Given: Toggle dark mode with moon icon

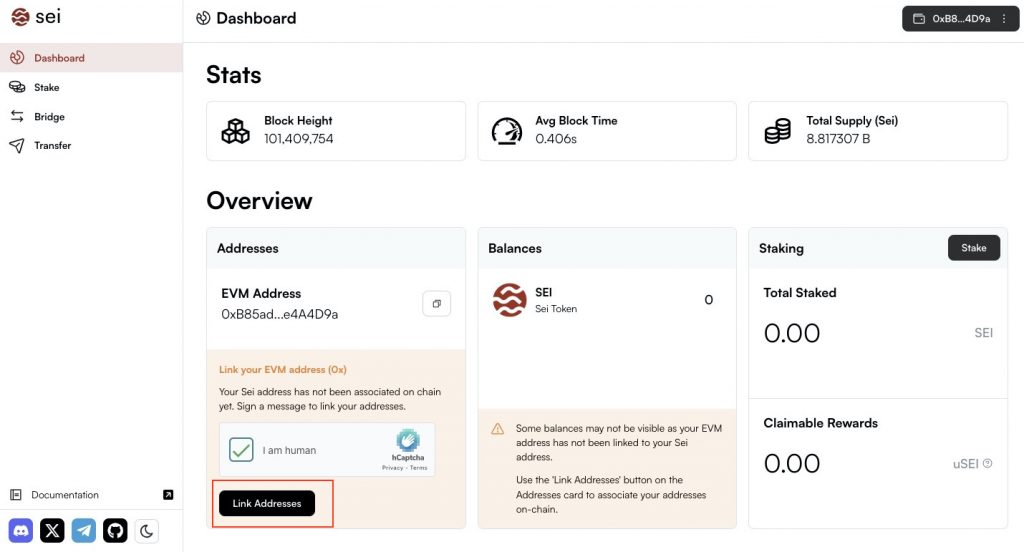Looking at the screenshot, I should 147,531.
